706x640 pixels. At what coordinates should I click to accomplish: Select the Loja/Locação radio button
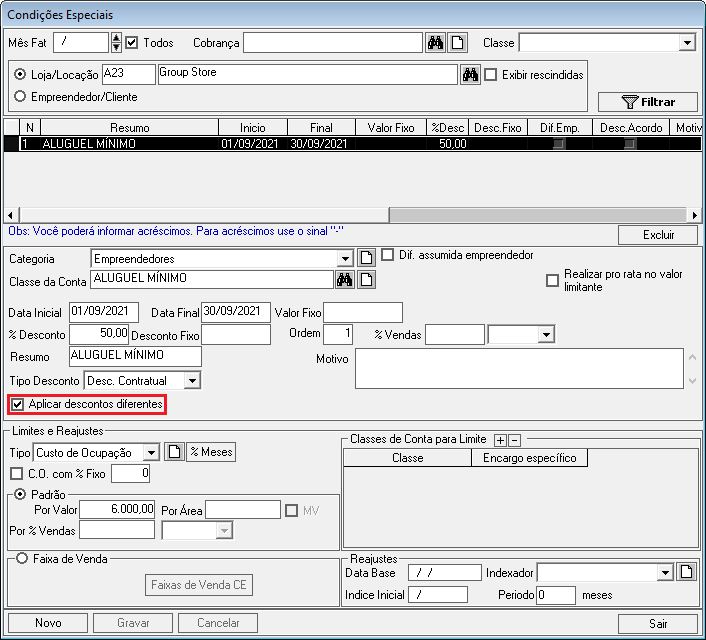click(x=20, y=74)
